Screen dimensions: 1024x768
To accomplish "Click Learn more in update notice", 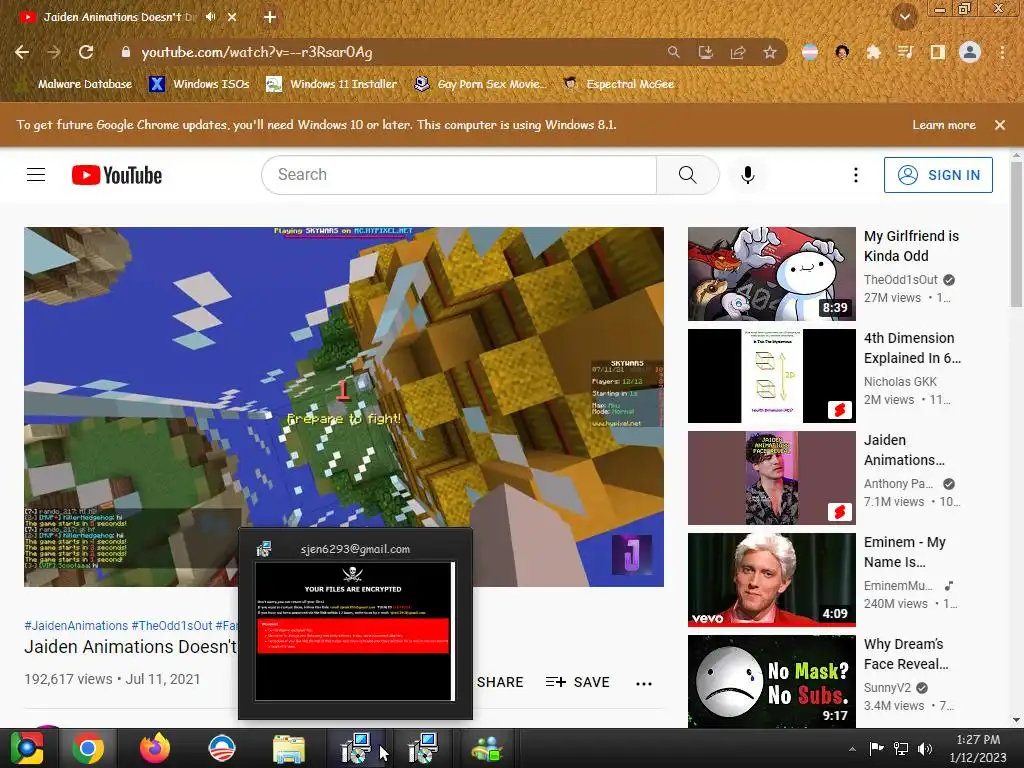I will click(x=944, y=125).
